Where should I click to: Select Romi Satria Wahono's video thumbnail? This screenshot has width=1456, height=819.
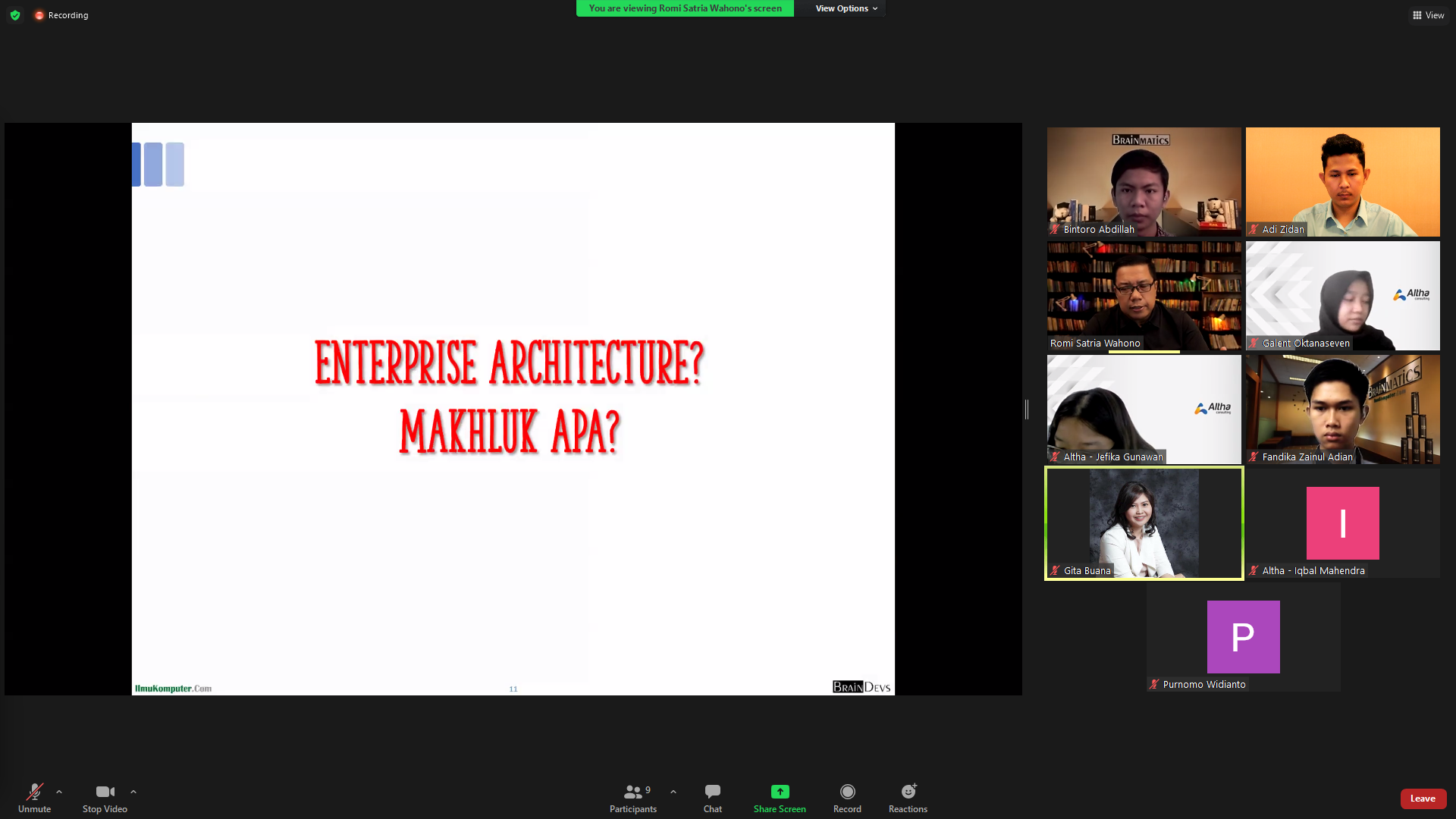(x=1144, y=296)
